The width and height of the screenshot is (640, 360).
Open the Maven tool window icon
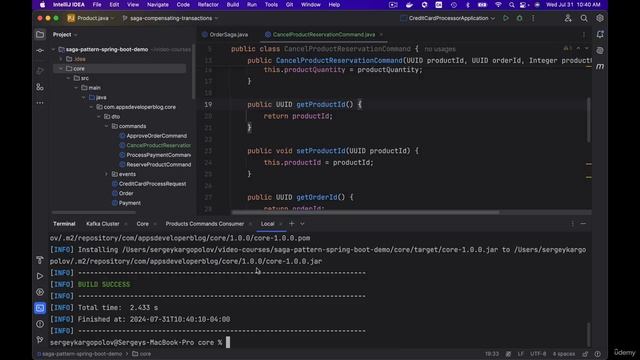click(x=600, y=67)
